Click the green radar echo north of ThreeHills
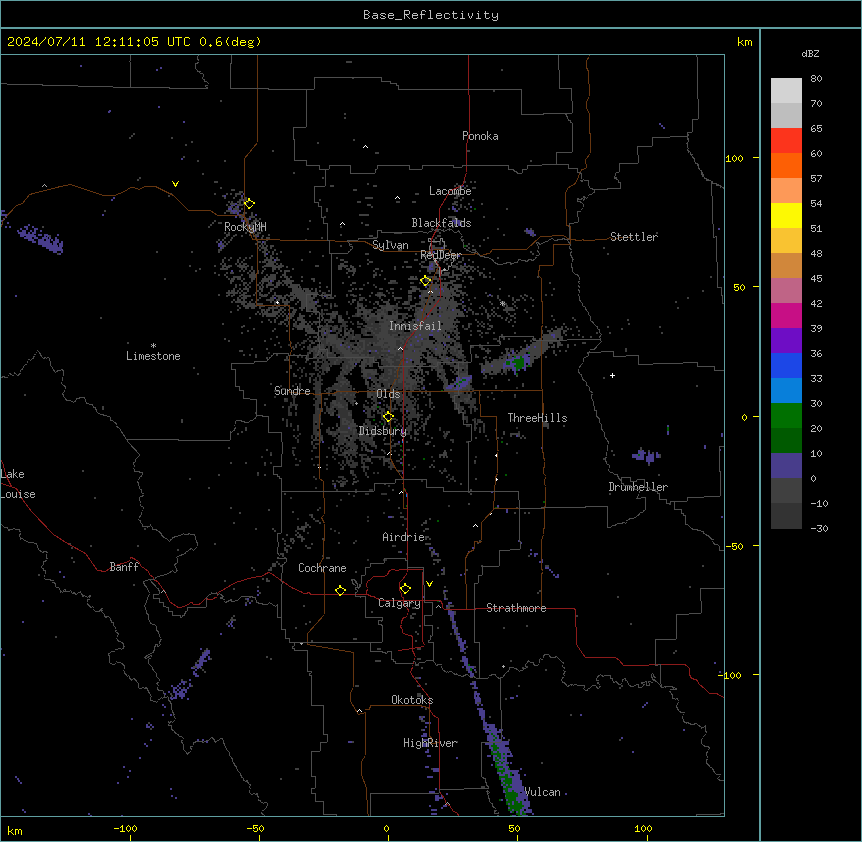862x842 pixels. 518,363
